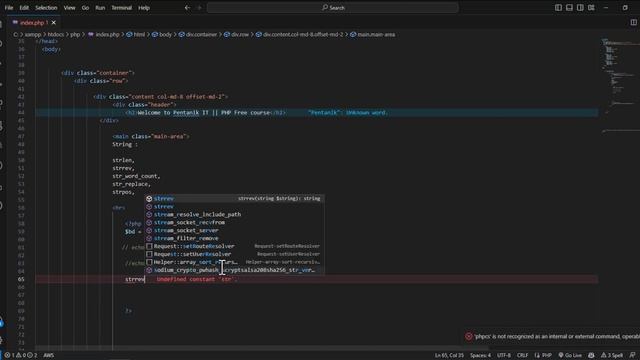Viewport: 640px width, 360px height.
Task: Open the View menu
Action: (x=69, y=7)
